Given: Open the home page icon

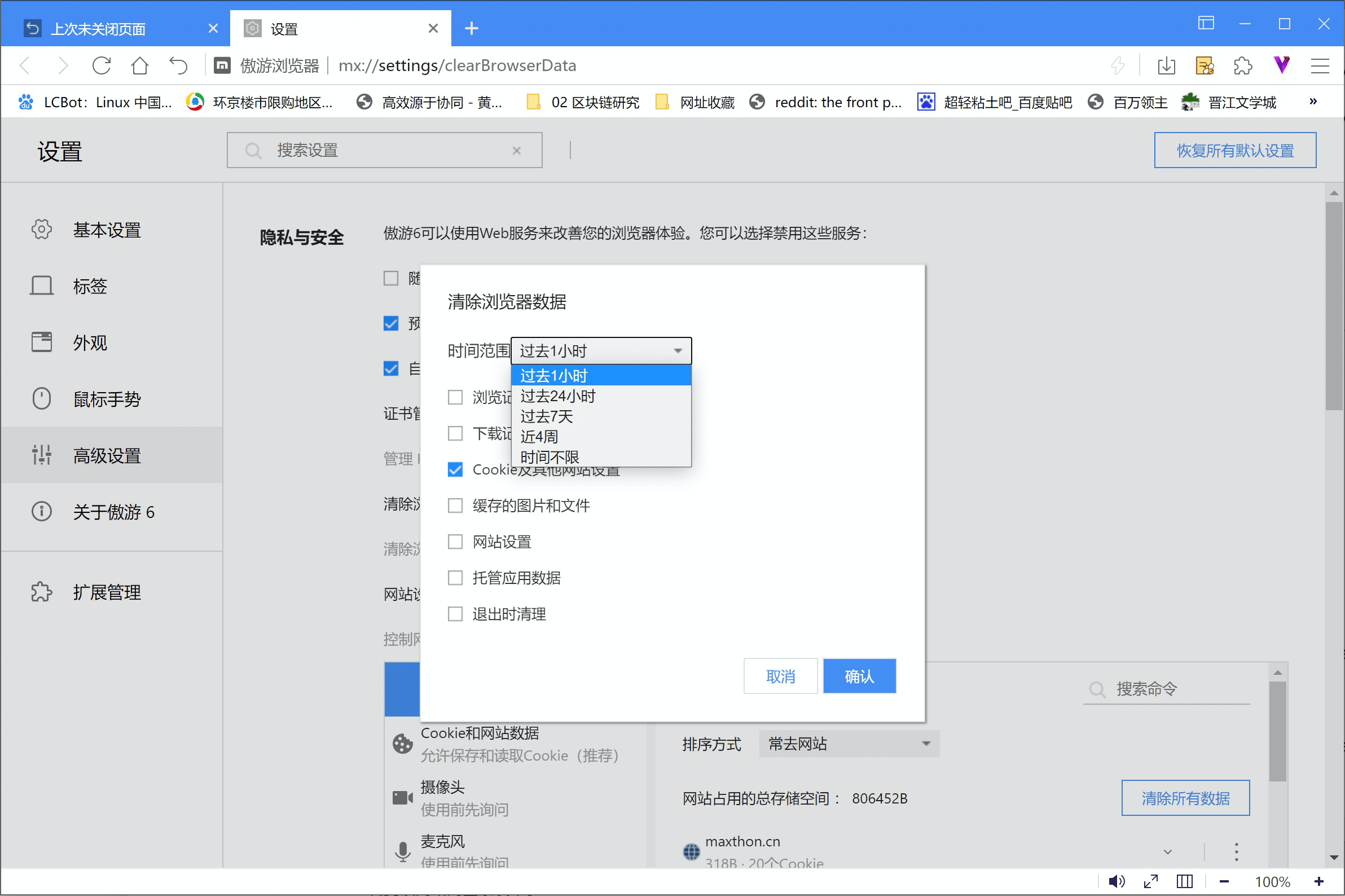Looking at the screenshot, I should coord(140,65).
